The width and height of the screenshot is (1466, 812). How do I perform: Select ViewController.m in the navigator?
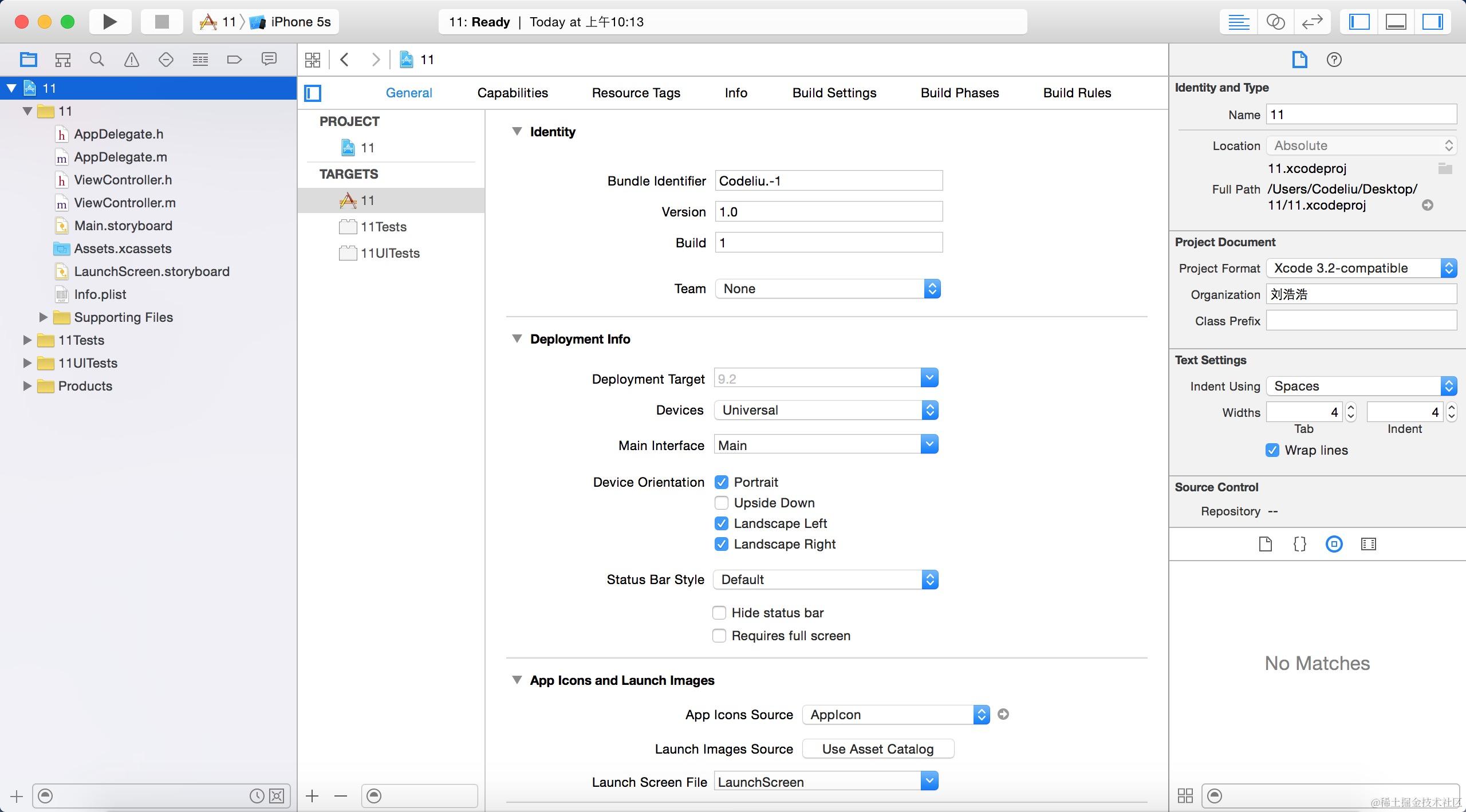click(x=125, y=203)
